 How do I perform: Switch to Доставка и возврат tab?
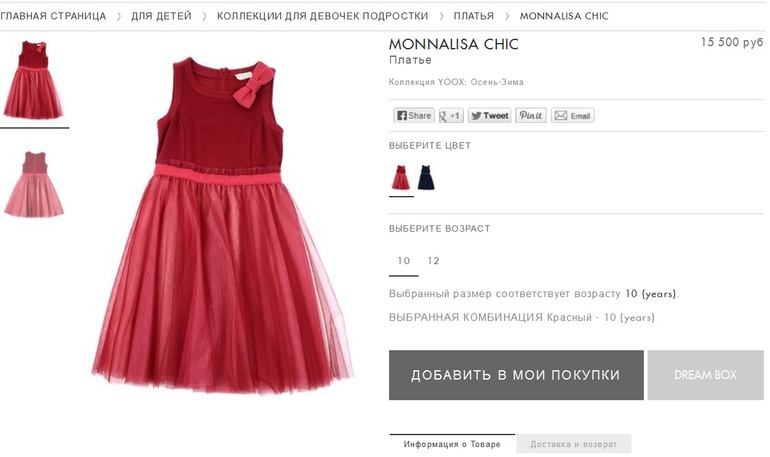[x=573, y=444]
